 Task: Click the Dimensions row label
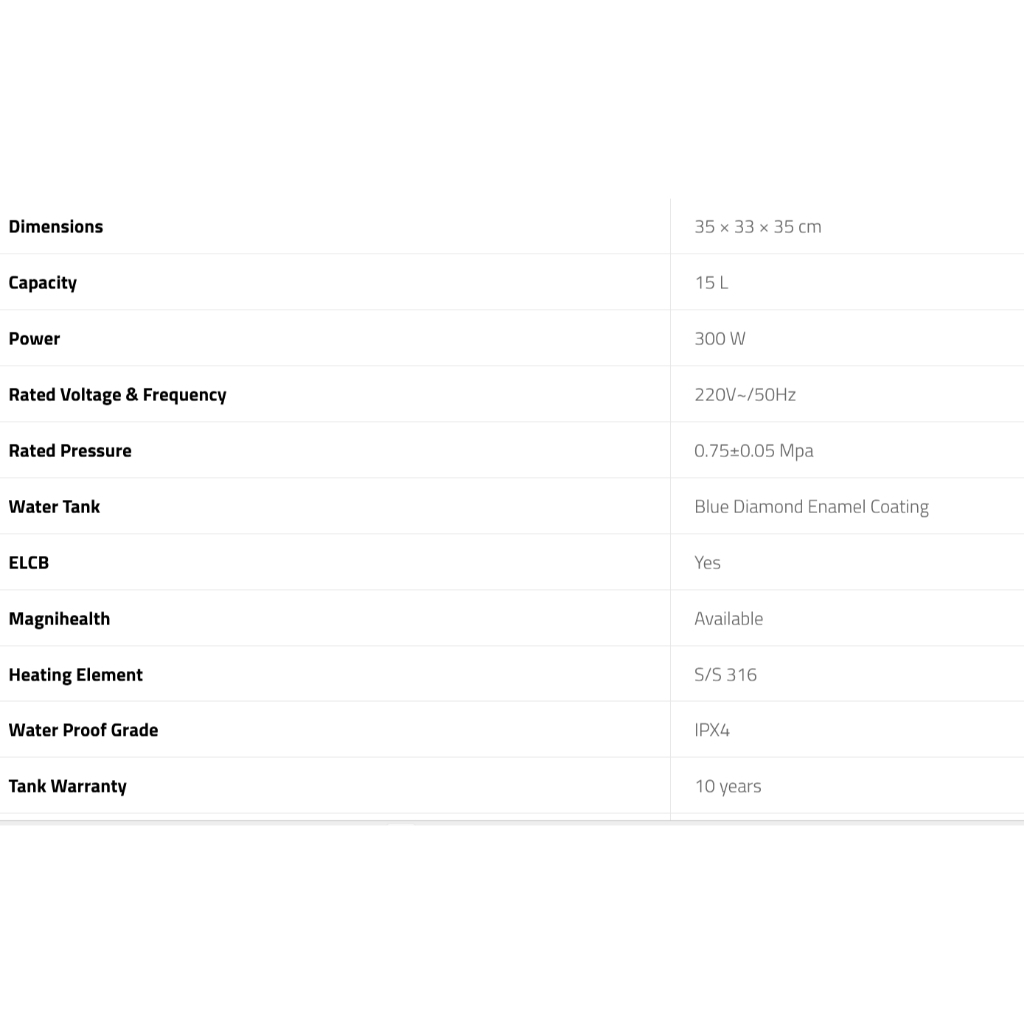(x=56, y=227)
